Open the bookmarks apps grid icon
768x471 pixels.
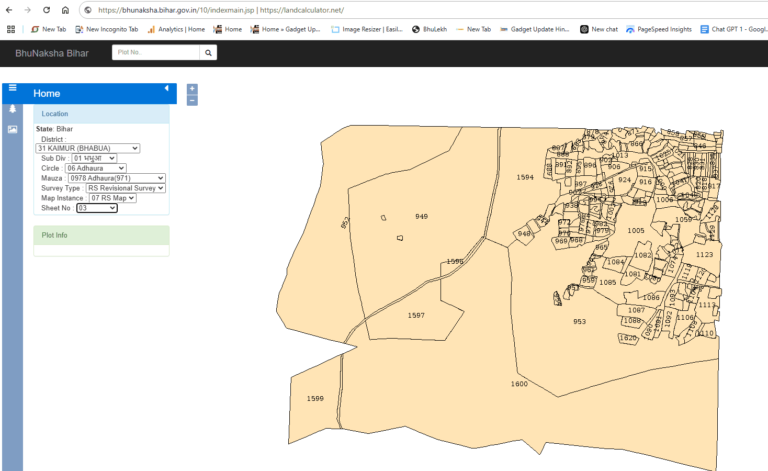pyautogui.click(x=11, y=30)
